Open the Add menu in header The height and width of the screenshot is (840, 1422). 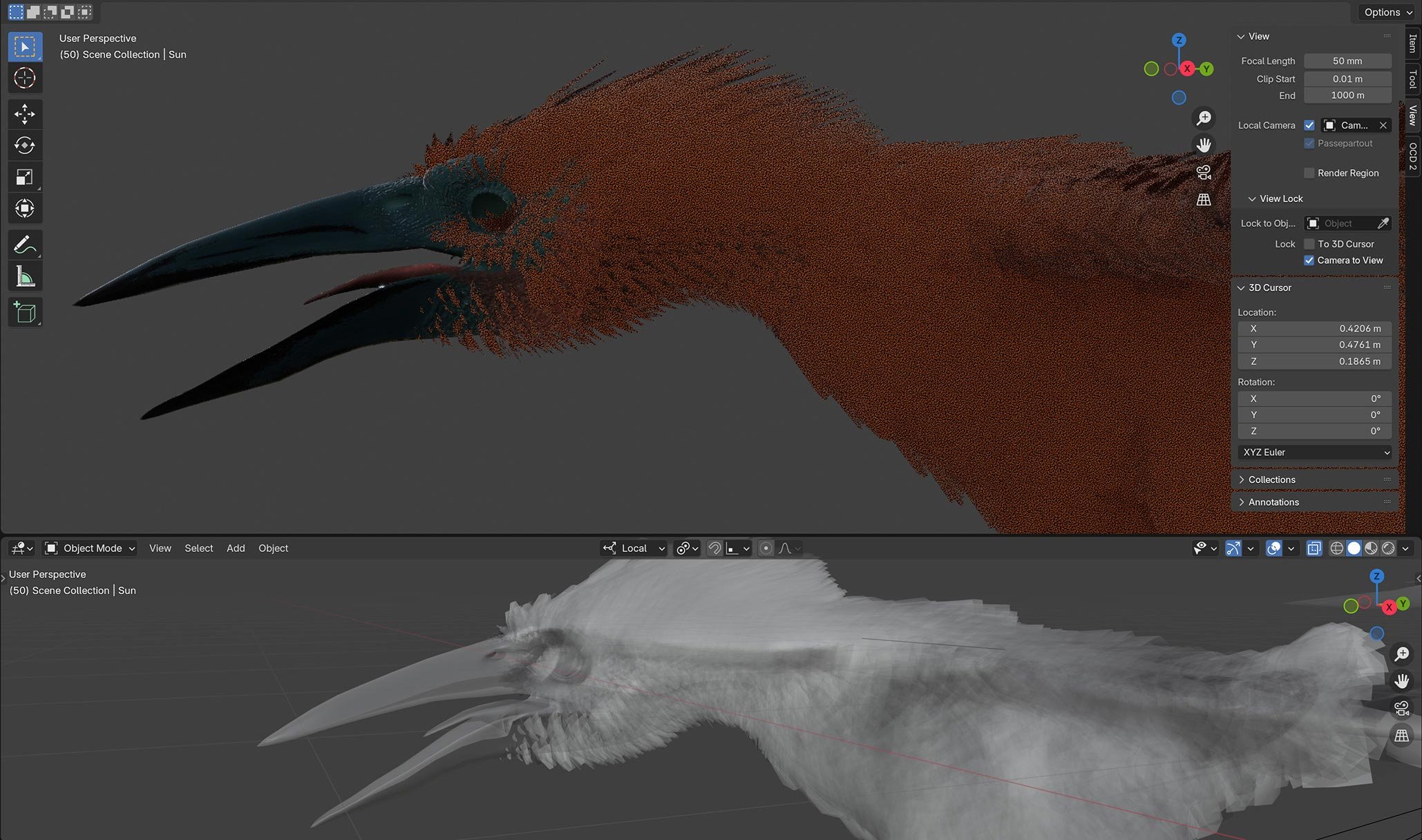click(236, 548)
